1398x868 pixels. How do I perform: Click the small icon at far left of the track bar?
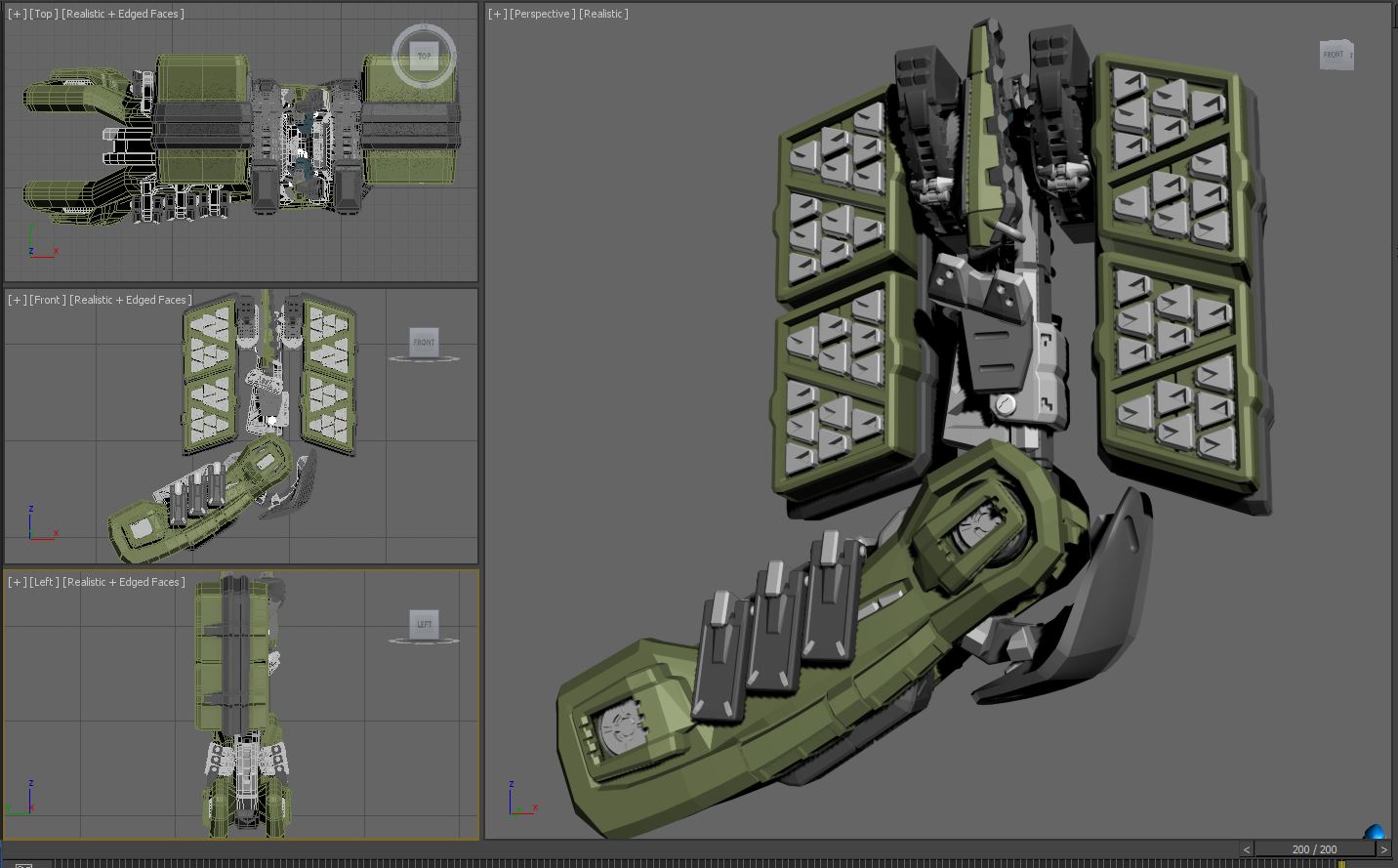click(23, 864)
